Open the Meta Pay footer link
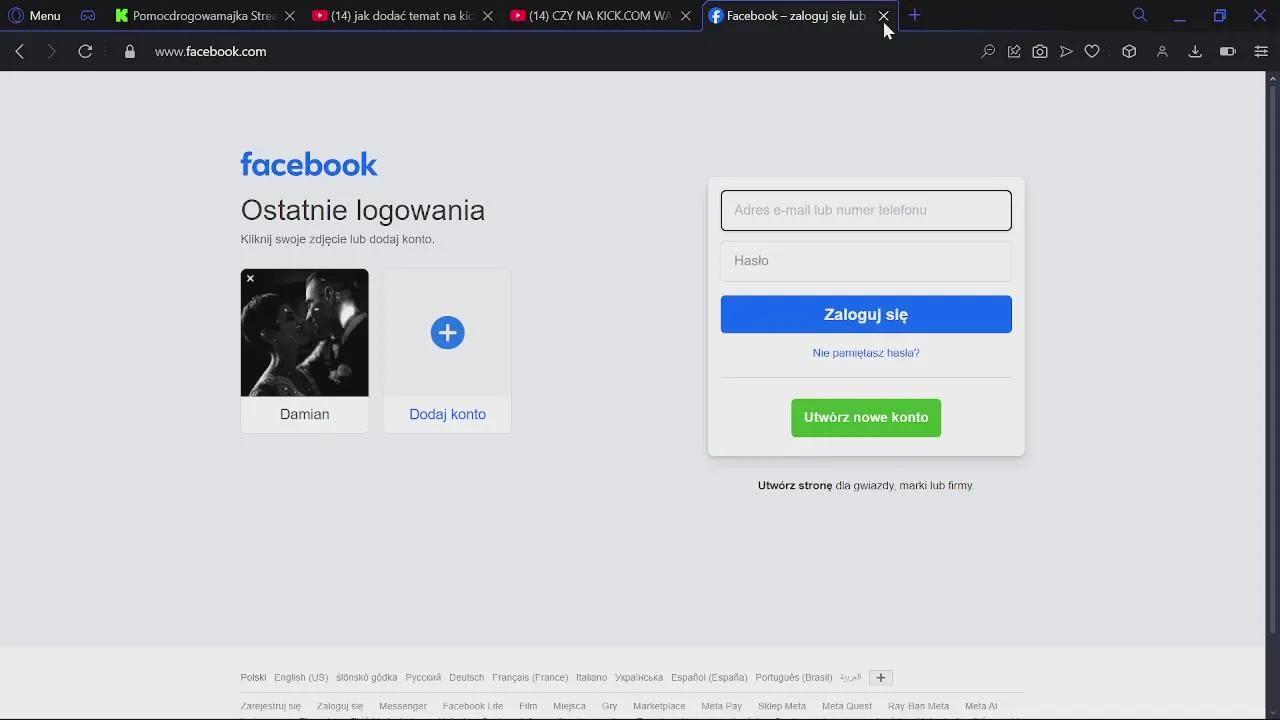Screen dimensions: 1280x720 click(x=722, y=706)
